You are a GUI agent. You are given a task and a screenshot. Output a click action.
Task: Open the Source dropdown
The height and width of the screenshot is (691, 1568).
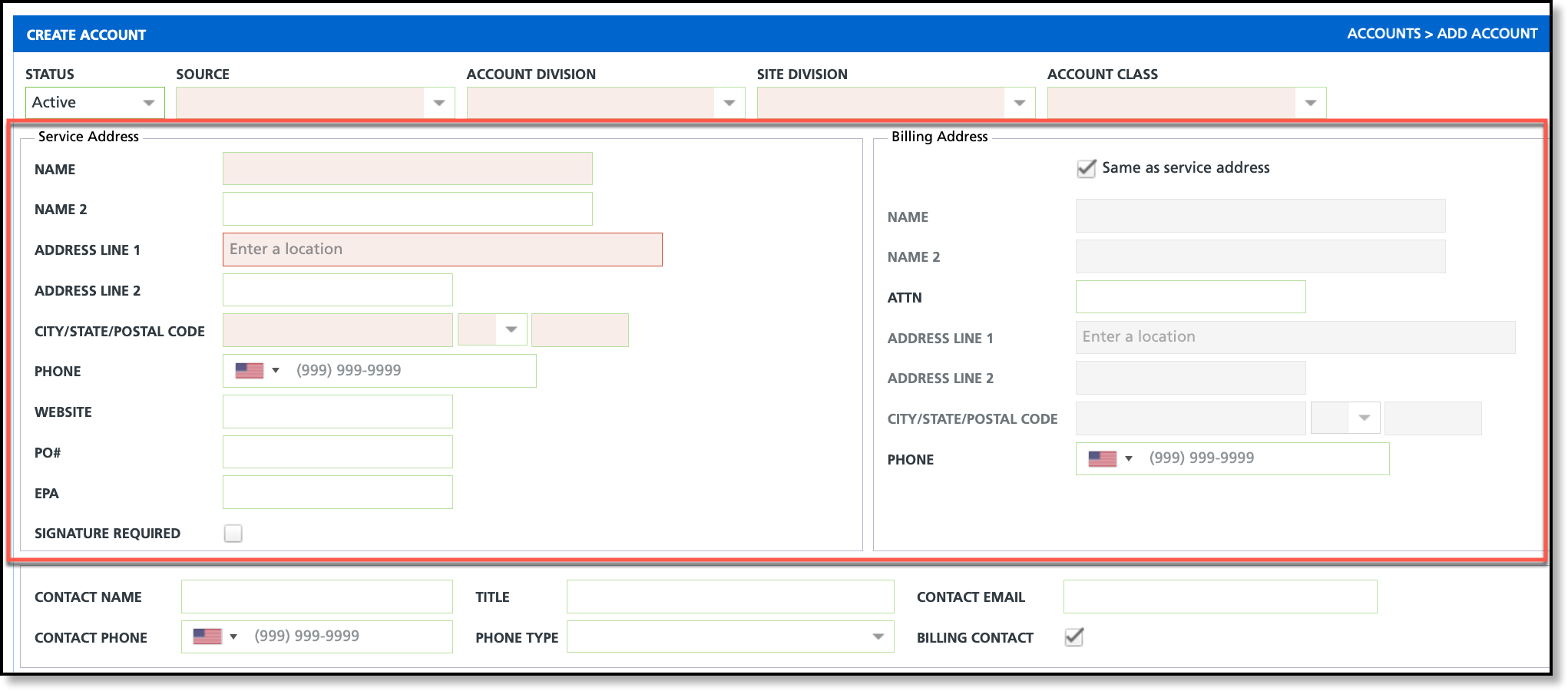click(316, 103)
